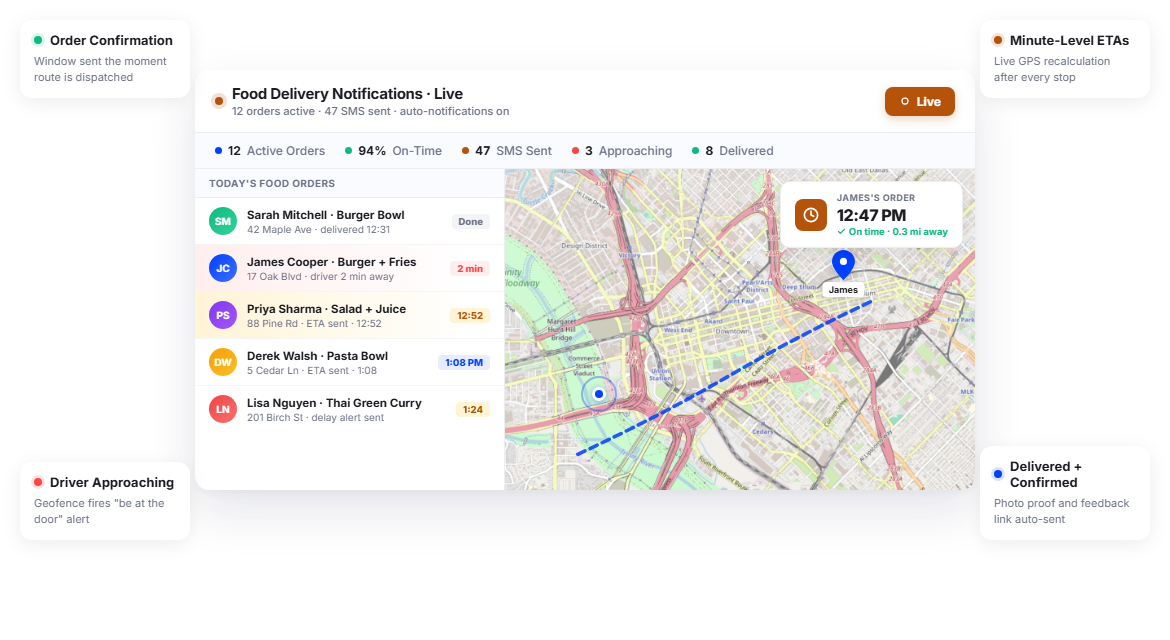
Task: Open the James Cooper · Burger + Fries order
Action: coord(349,269)
